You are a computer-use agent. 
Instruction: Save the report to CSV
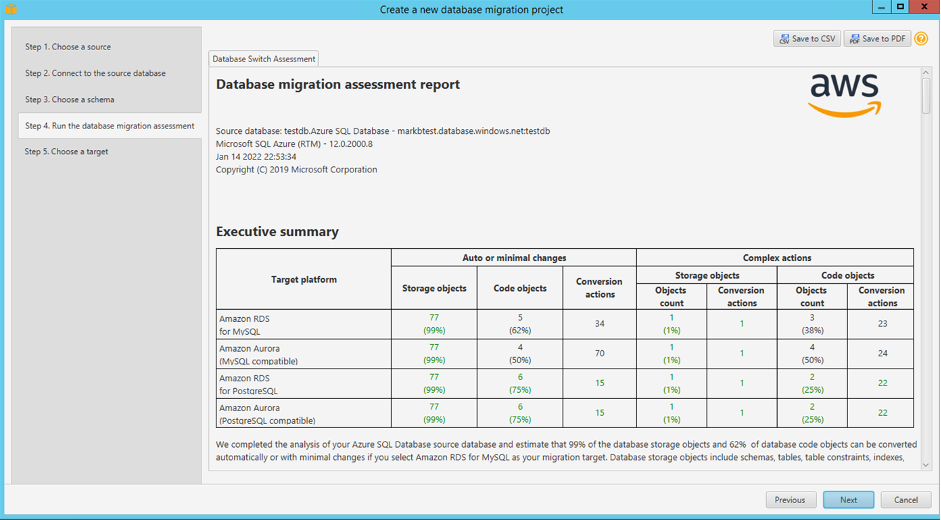(807, 38)
